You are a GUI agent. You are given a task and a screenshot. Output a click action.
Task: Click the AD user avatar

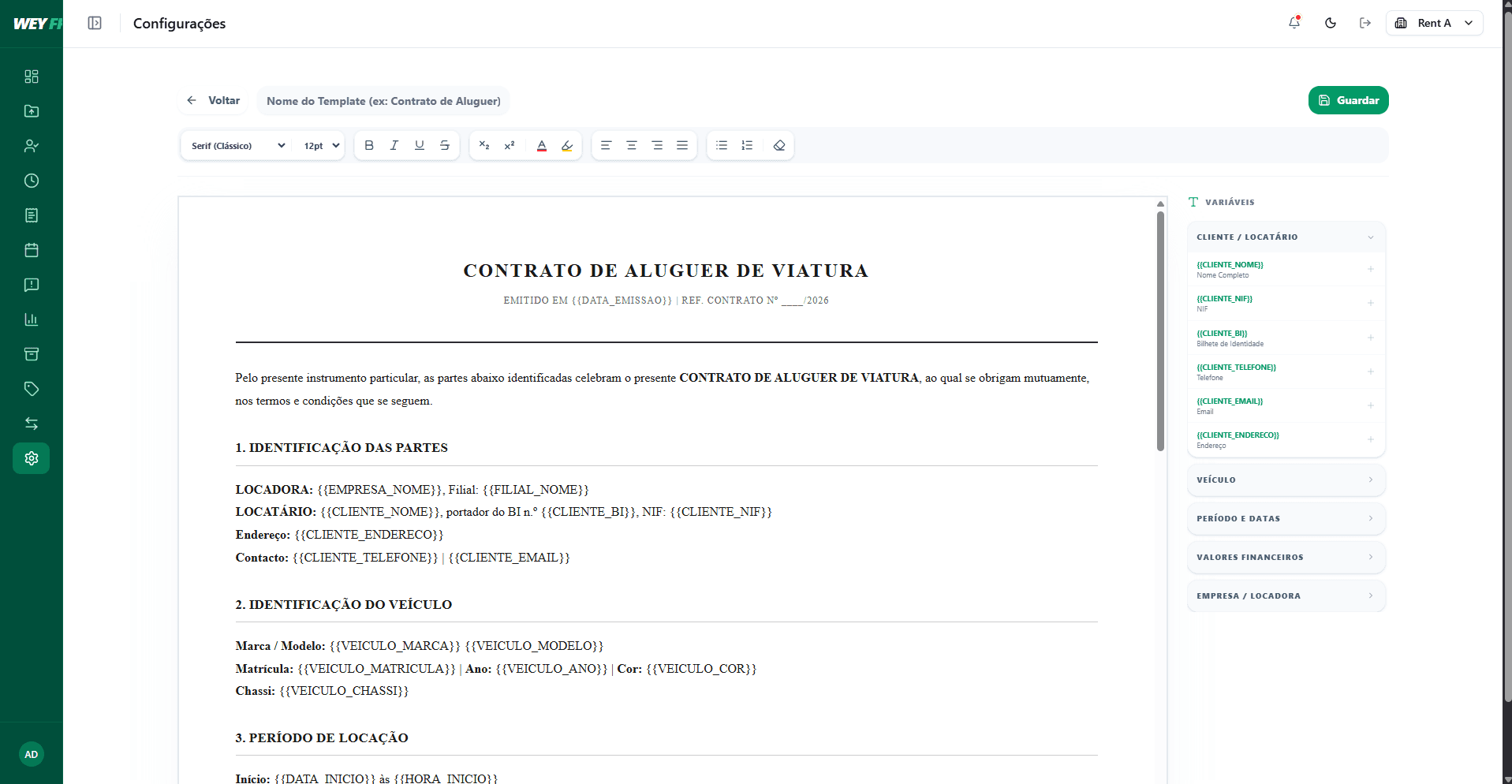coord(31,754)
